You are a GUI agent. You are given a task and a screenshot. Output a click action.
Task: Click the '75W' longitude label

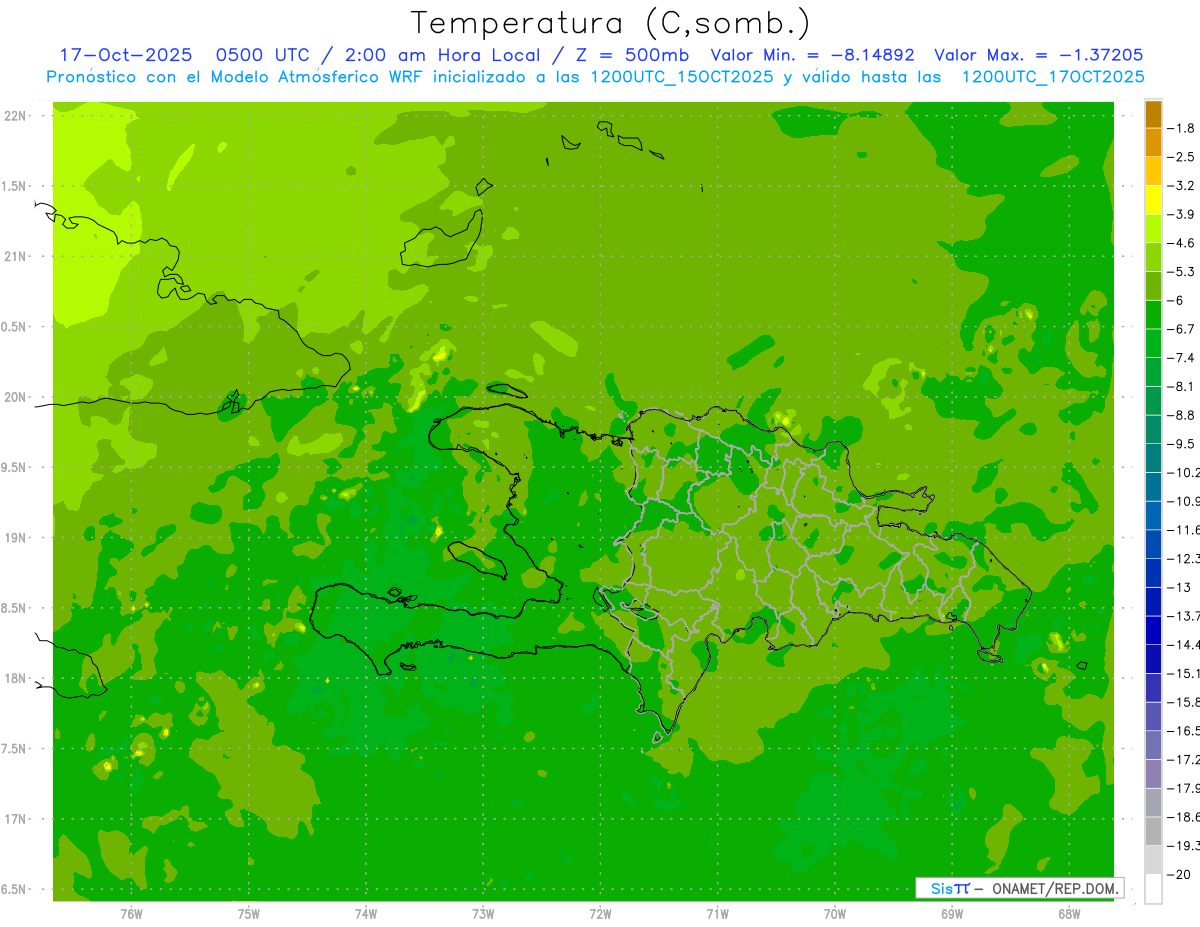click(x=248, y=913)
